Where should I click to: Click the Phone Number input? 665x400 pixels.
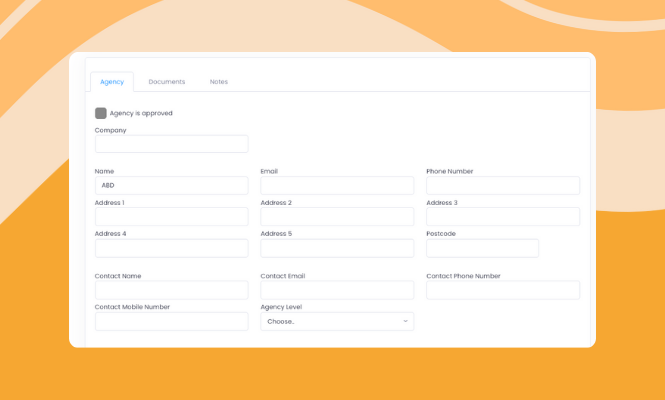coord(502,185)
